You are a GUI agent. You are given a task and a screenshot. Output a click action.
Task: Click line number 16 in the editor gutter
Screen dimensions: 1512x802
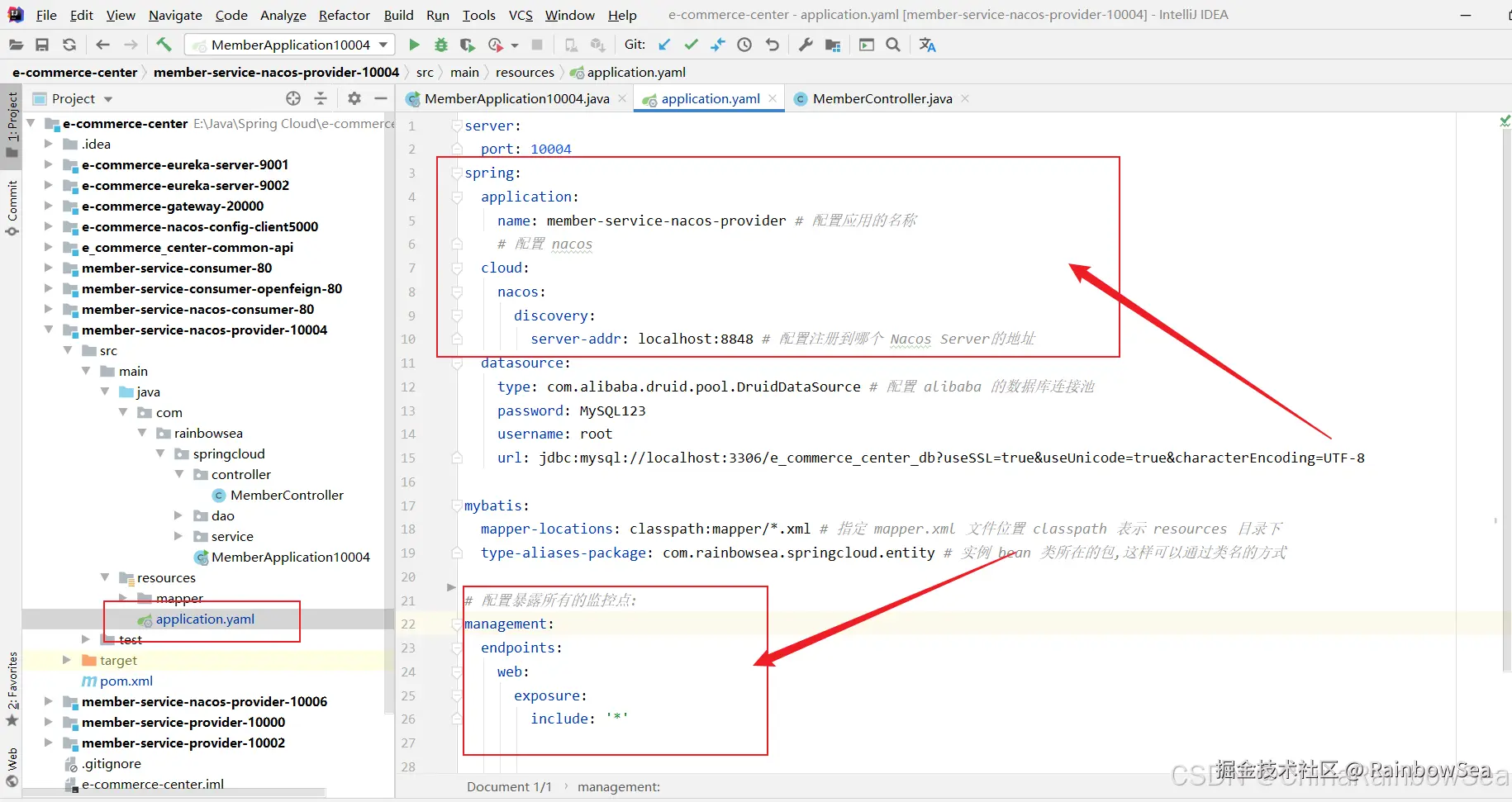tap(408, 482)
